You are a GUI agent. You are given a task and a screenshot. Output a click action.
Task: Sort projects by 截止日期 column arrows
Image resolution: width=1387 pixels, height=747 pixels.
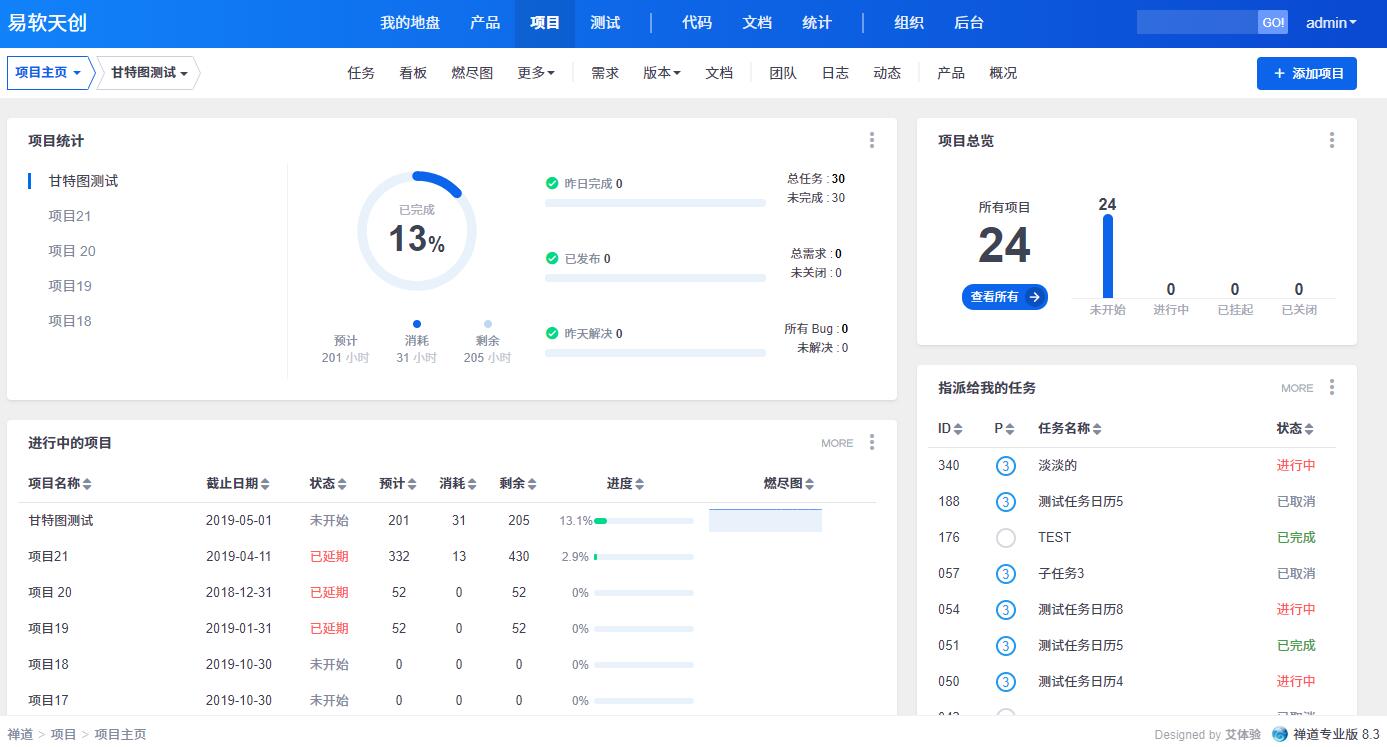point(265,484)
